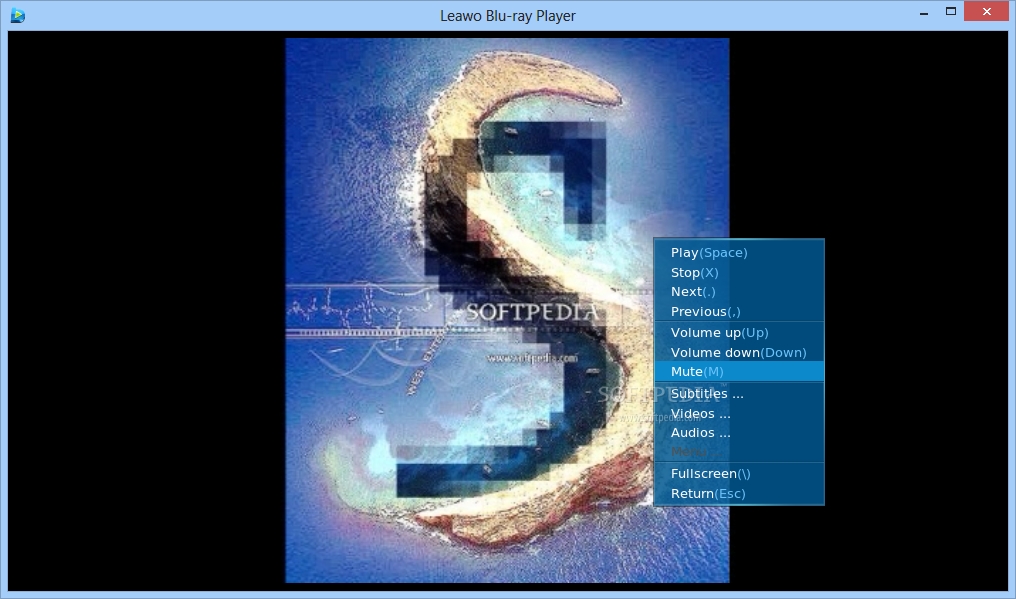Mute audio with the Mute(M) entry

(739, 371)
